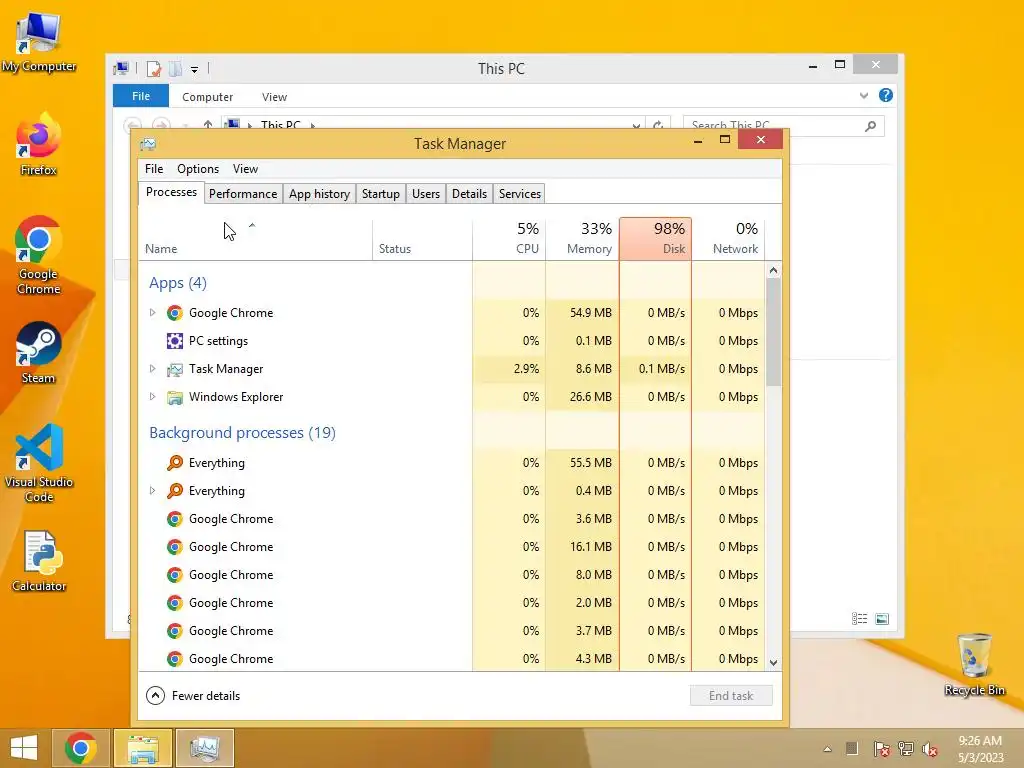1024x768 pixels.
Task: Click the Apps (4) group heading
Action: [x=178, y=283]
